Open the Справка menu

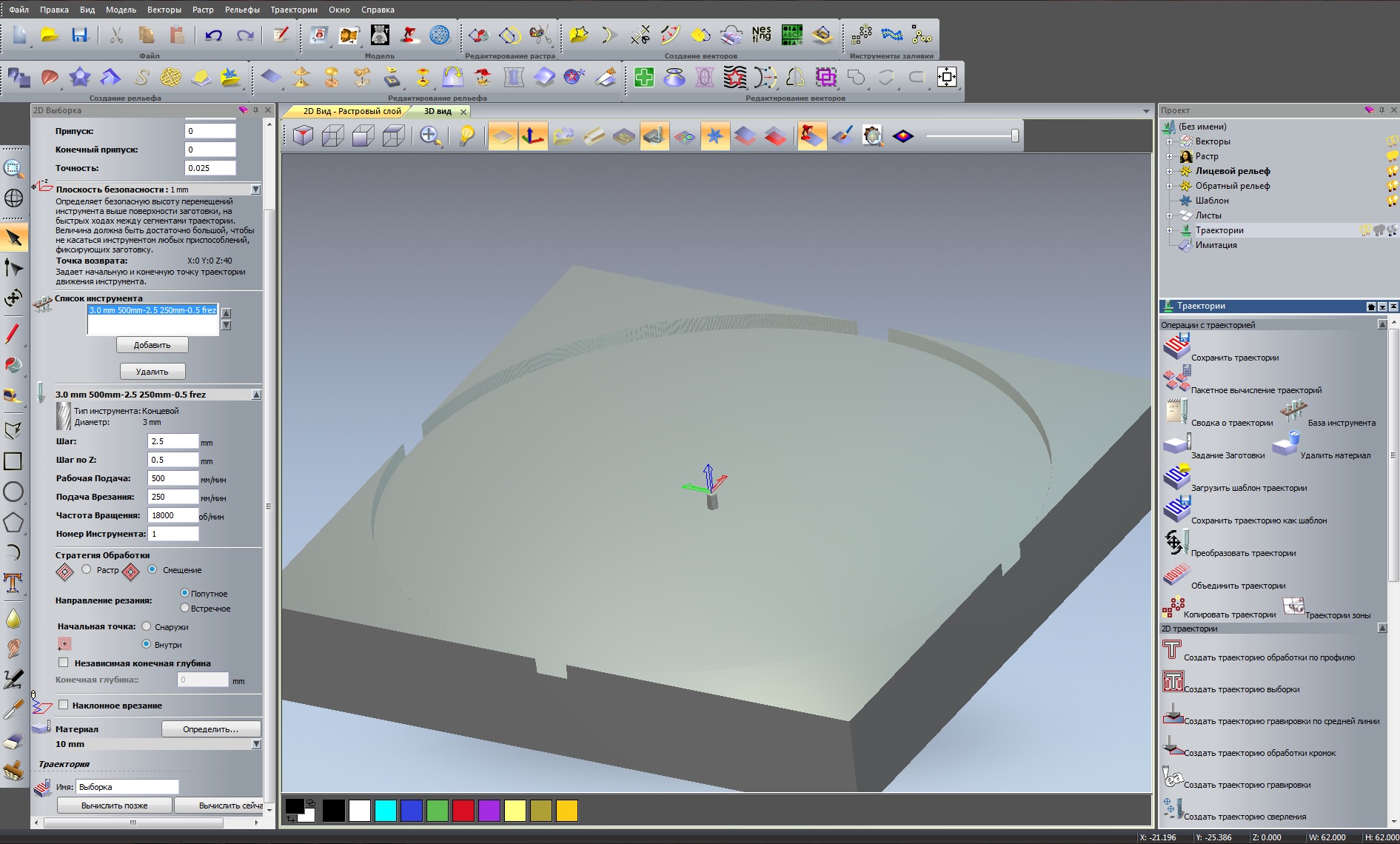click(378, 10)
